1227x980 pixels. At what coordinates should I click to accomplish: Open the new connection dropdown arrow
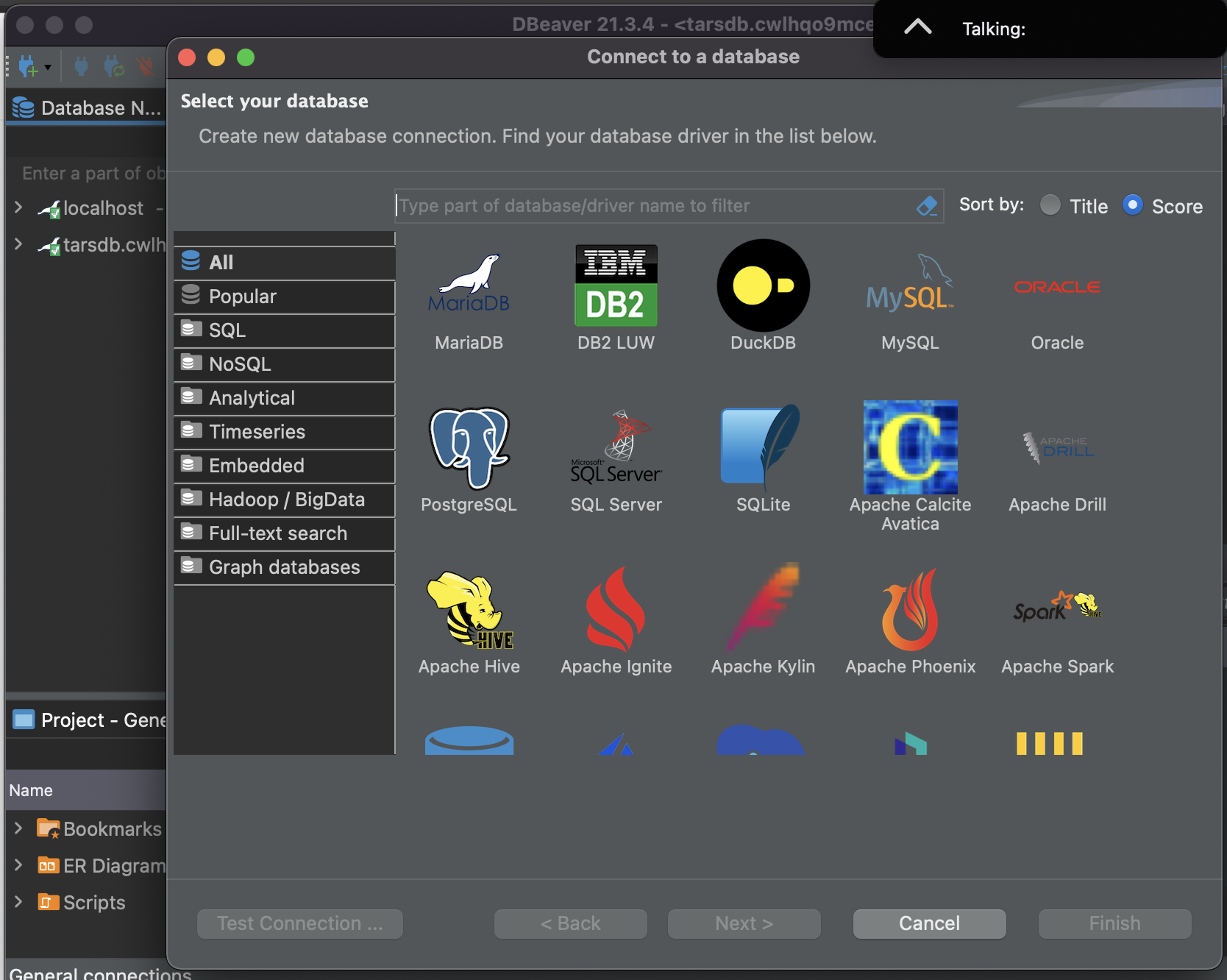pyautogui.click(x=48, y=68)
